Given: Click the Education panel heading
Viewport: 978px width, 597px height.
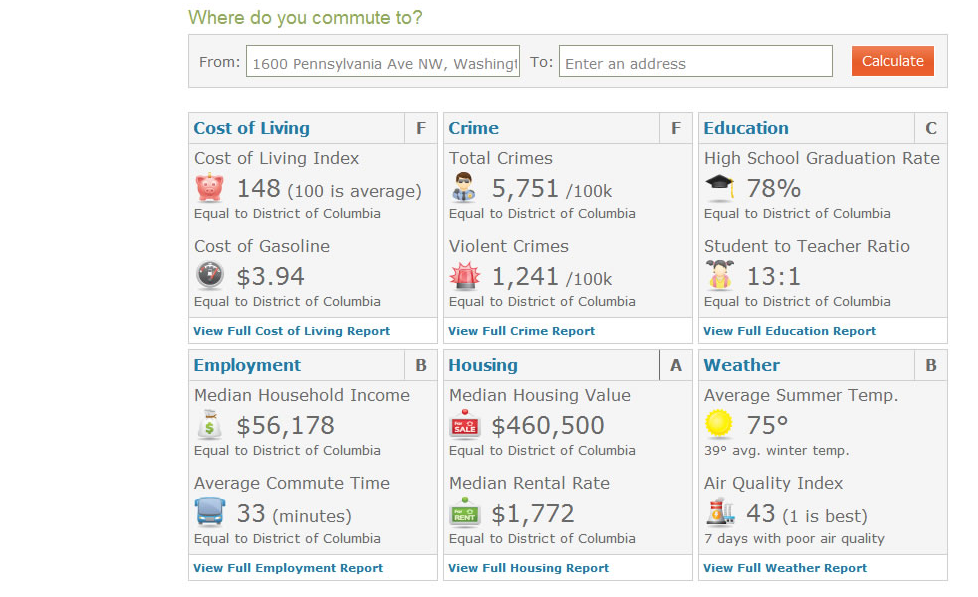Looking at the screenshot, I should click(x=745, y=128).
